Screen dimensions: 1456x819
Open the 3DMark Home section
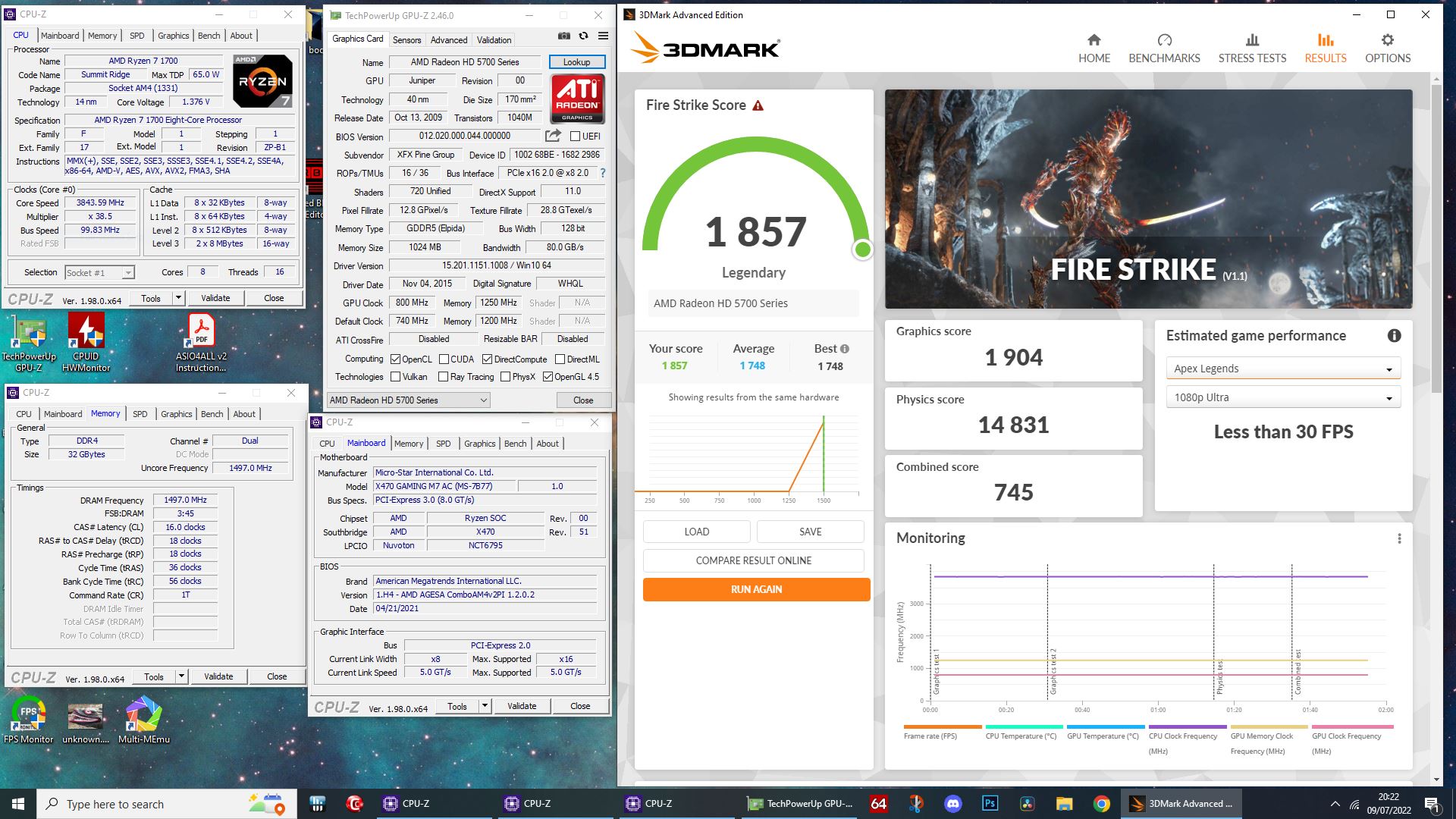[1094, 49]
